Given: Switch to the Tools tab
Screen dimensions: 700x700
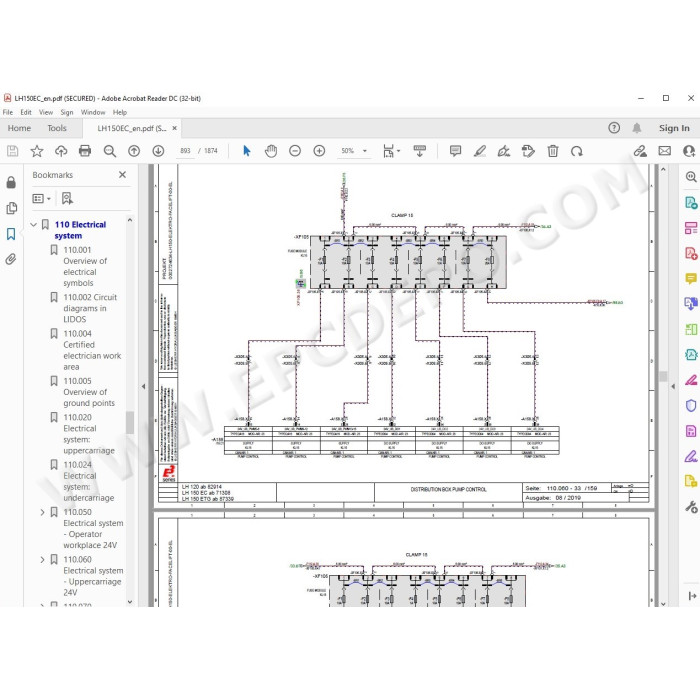Looking at the screenshot, I should 57,128.
